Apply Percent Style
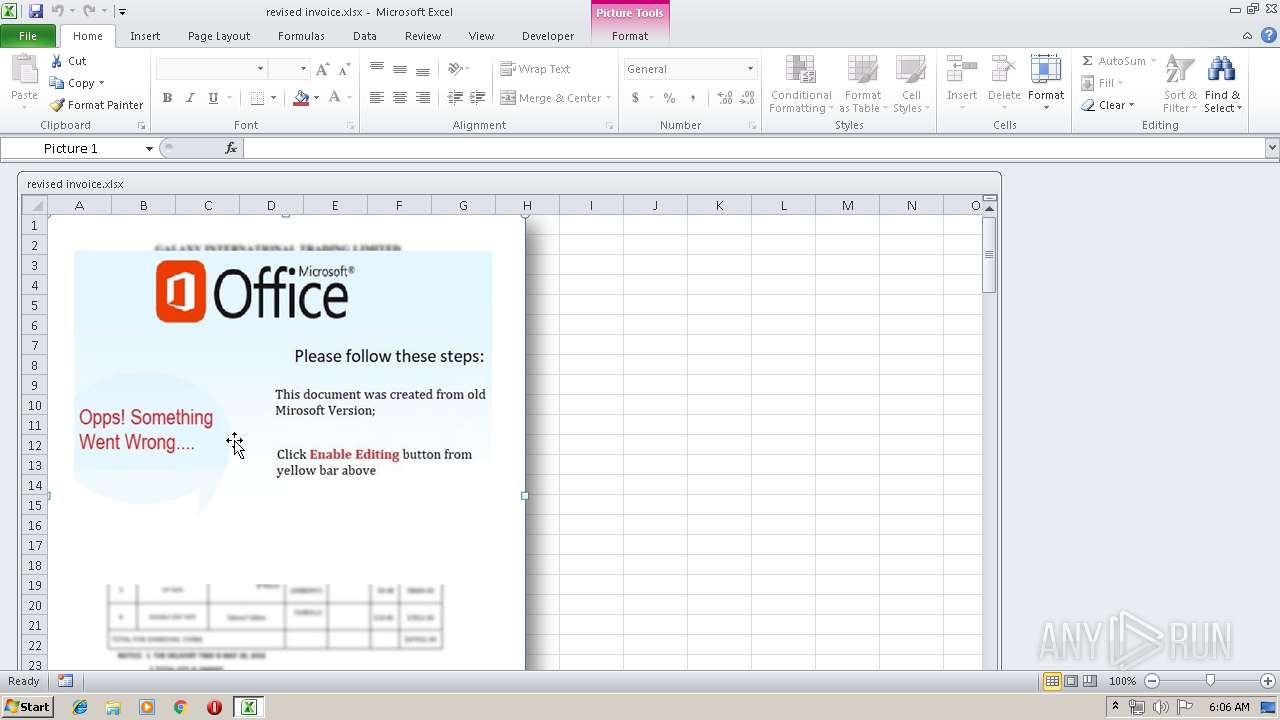The height and width of the screenshot is (720, 1280). click(x=669, y=98)
